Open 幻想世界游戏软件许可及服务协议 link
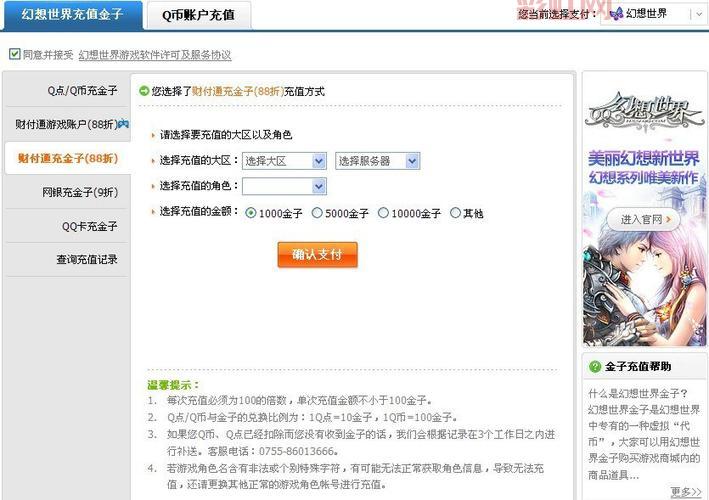Image resolution: width=709 pixels, height=500 pixels. click(x=155, y=55)
